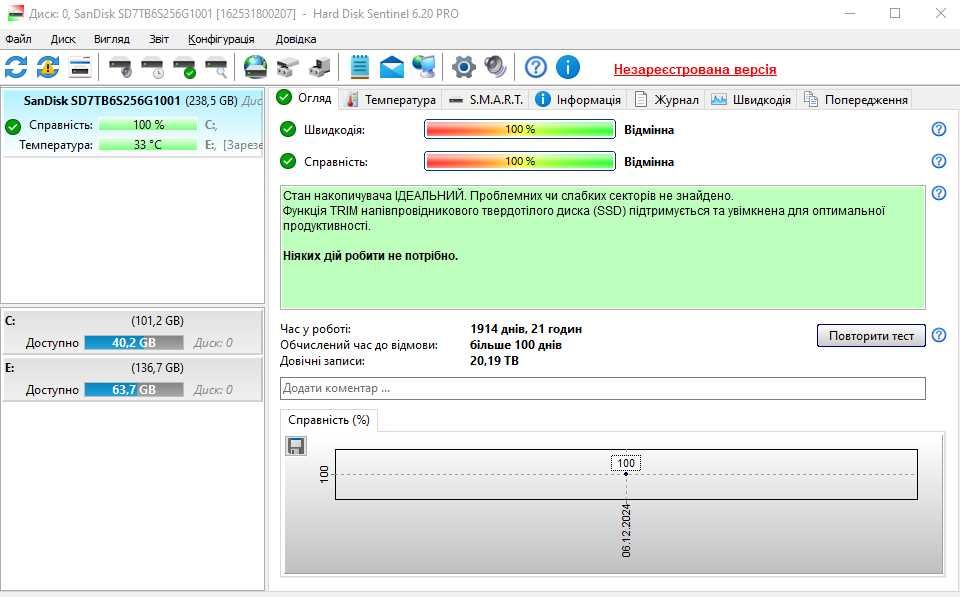Click the blue refresh arrows icon
960x597 pixels.
click(16, 67)
